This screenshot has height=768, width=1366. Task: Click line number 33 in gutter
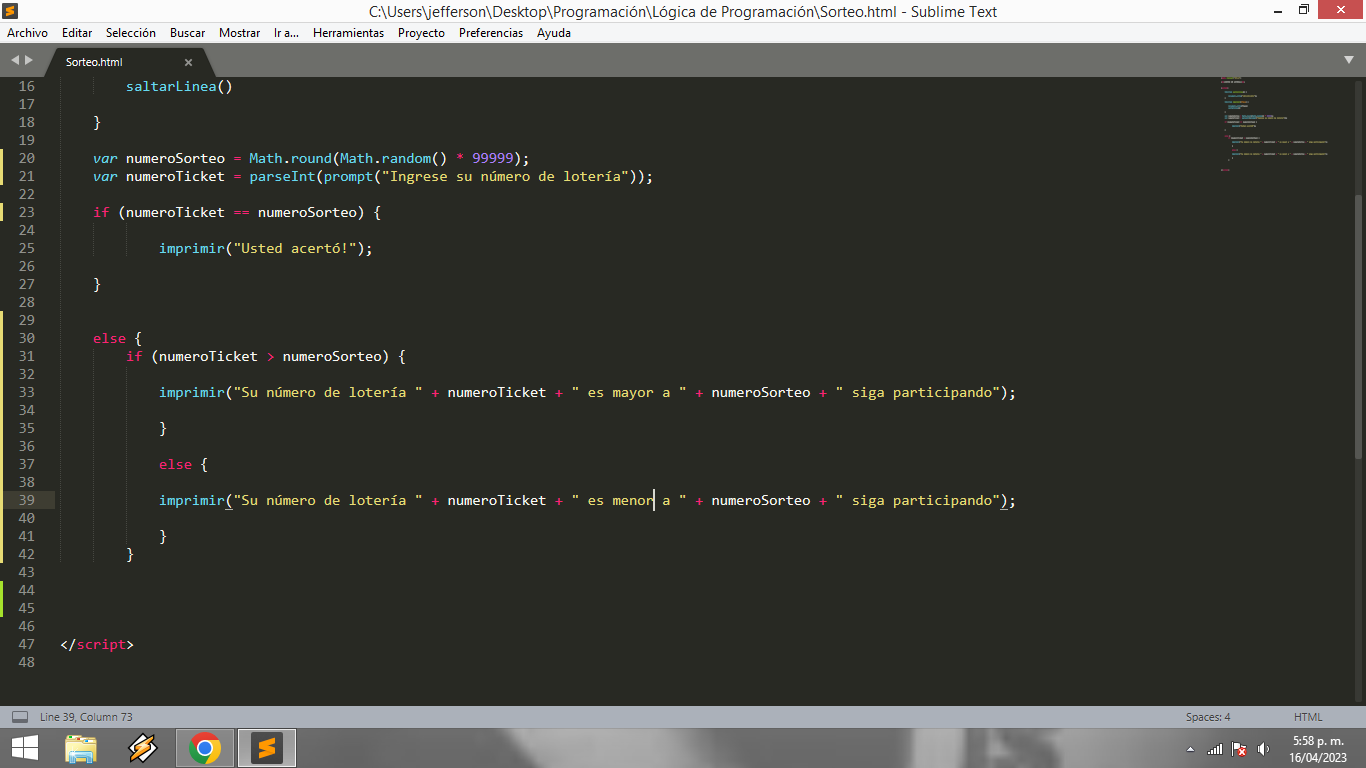[26, 392]
